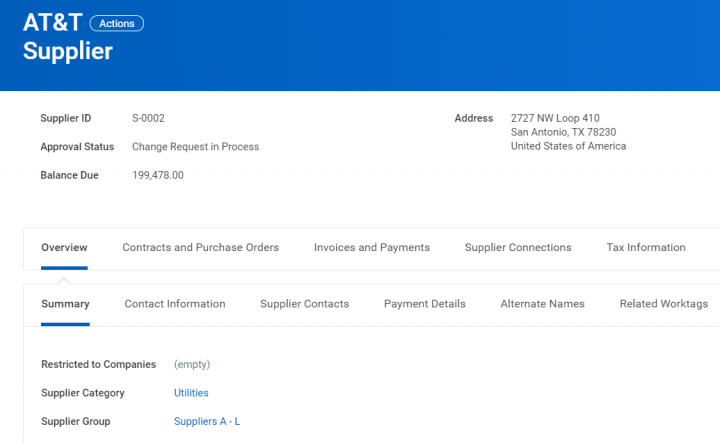Open the Tax Information tab
Viewport: 720px width, 443px height.
(646, 248)
